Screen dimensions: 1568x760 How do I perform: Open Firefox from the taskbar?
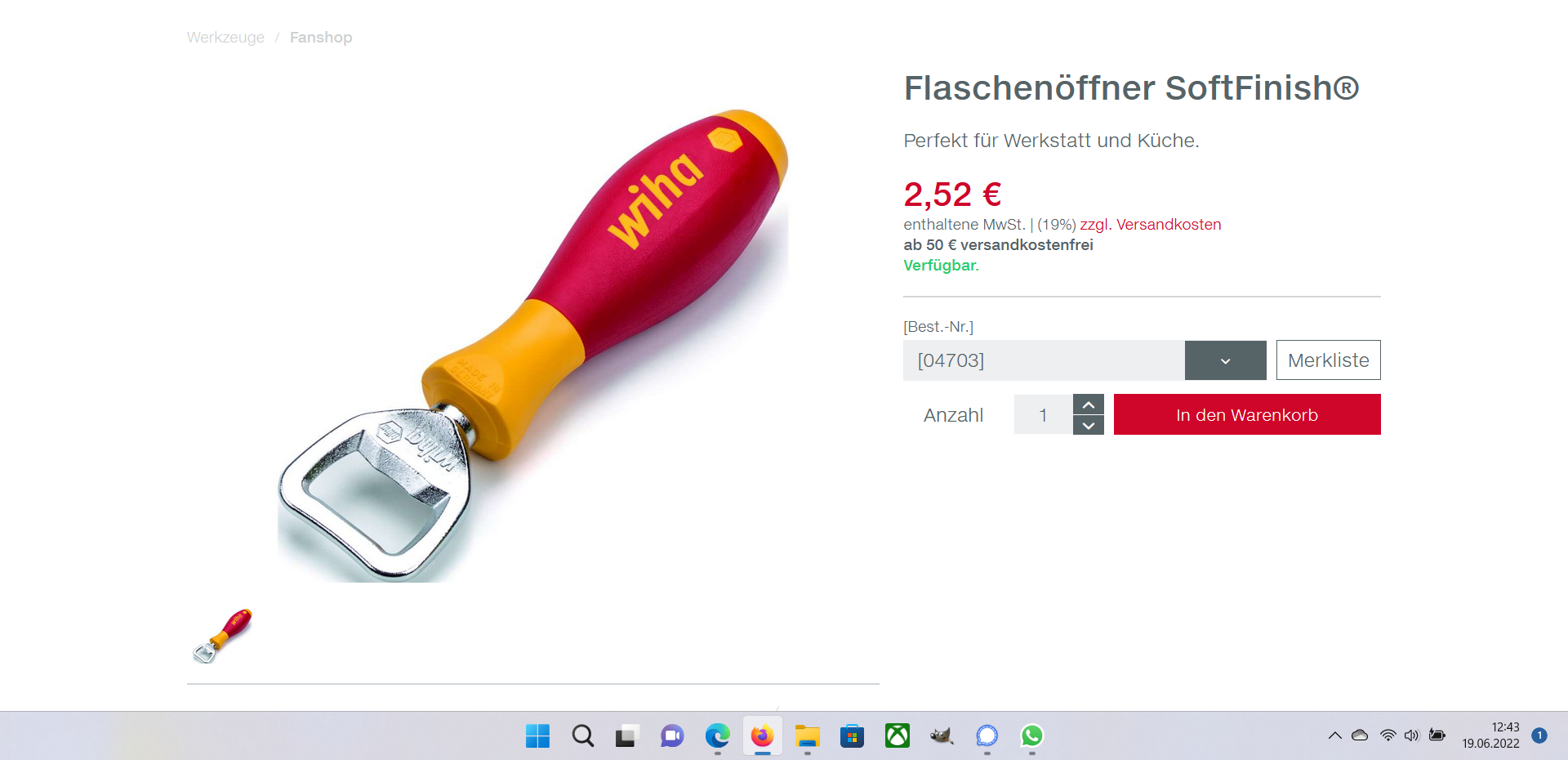click(762, 736)
